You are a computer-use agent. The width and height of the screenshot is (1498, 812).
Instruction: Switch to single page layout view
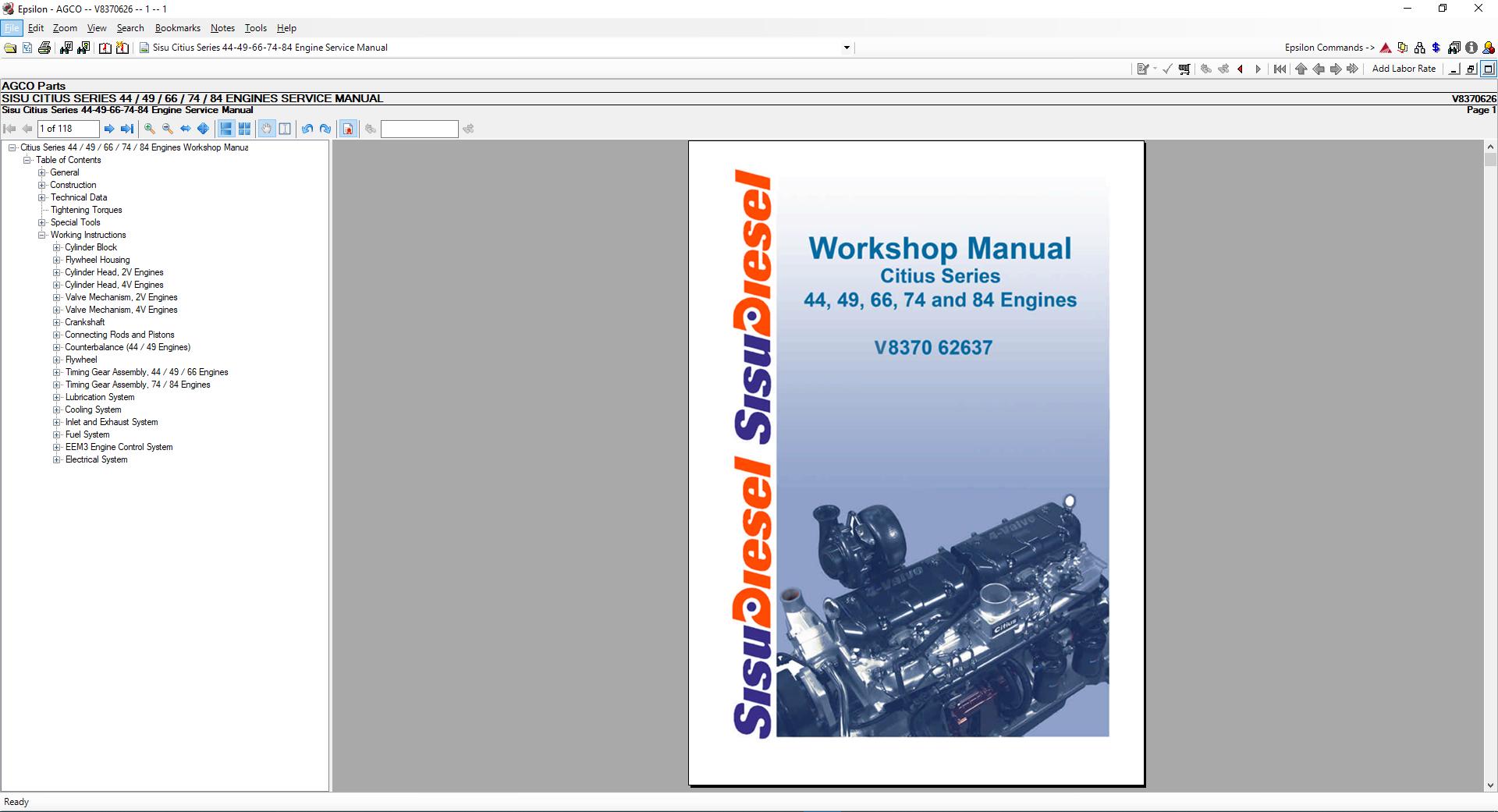tap(226, 129)
